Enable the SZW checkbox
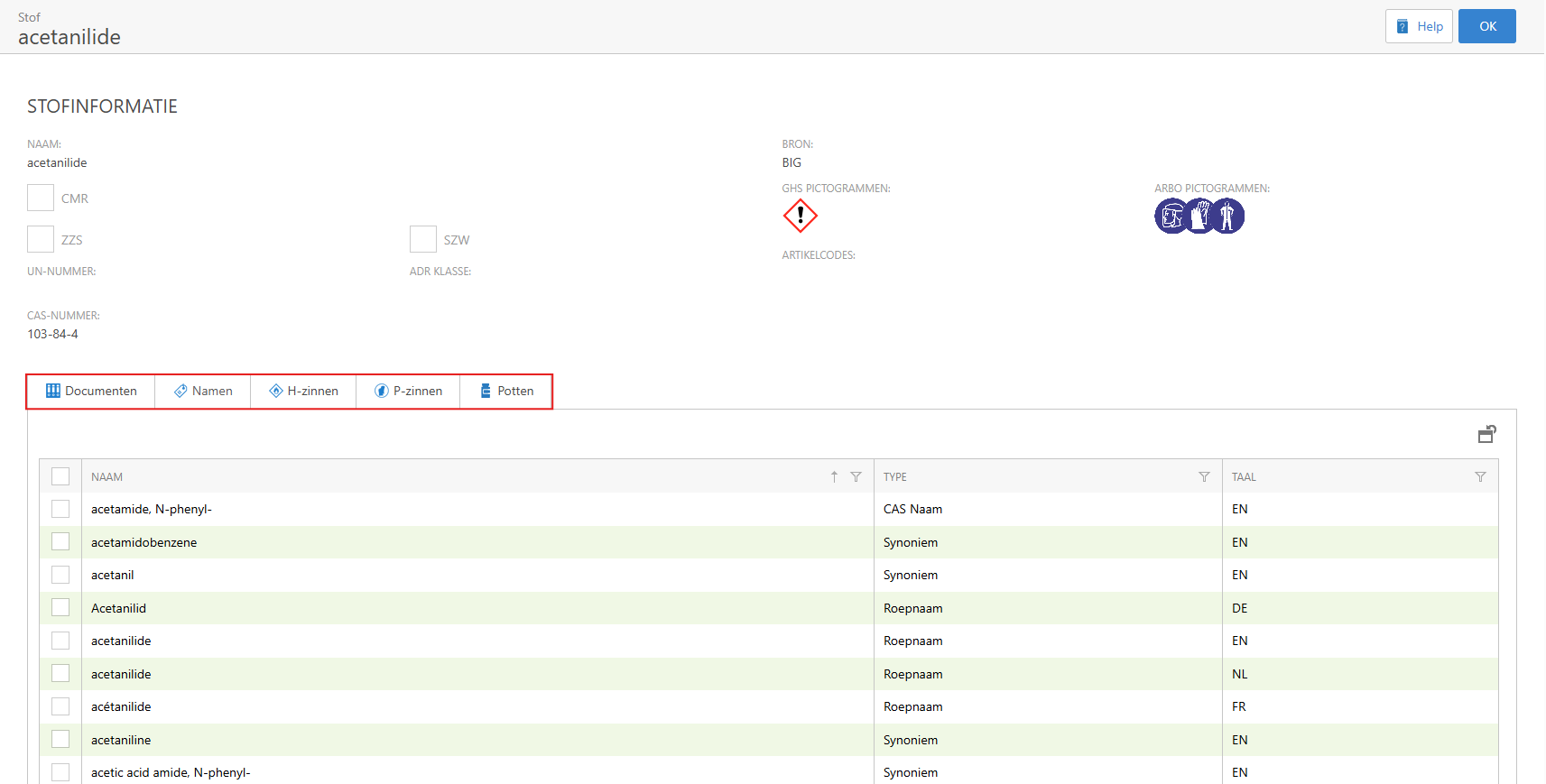Image resolution: width=1546 pixels, height=784 pixels. point(423,240)
